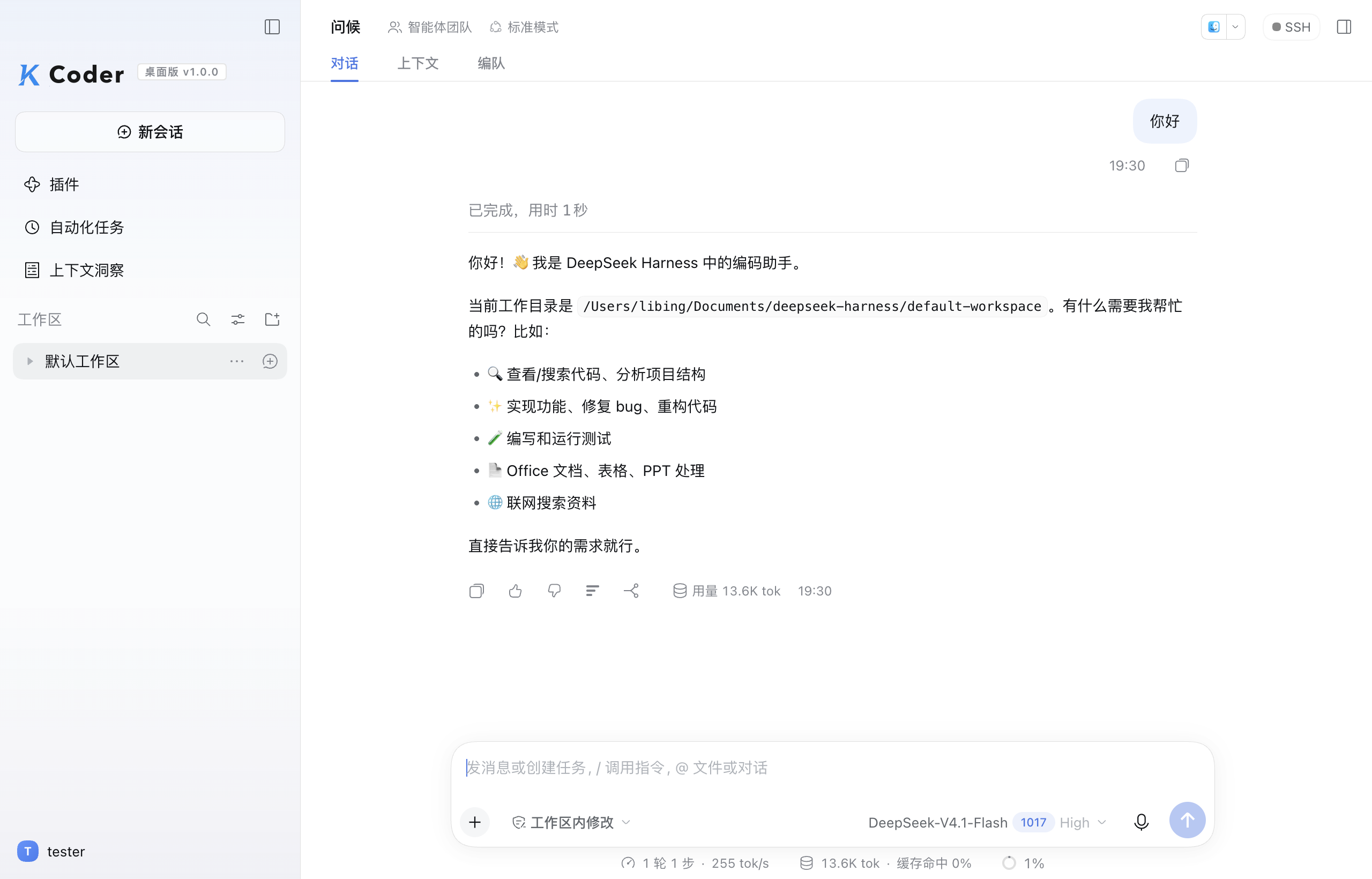Send message with arrow button

pyautogui.click(x=1187, y=820)
